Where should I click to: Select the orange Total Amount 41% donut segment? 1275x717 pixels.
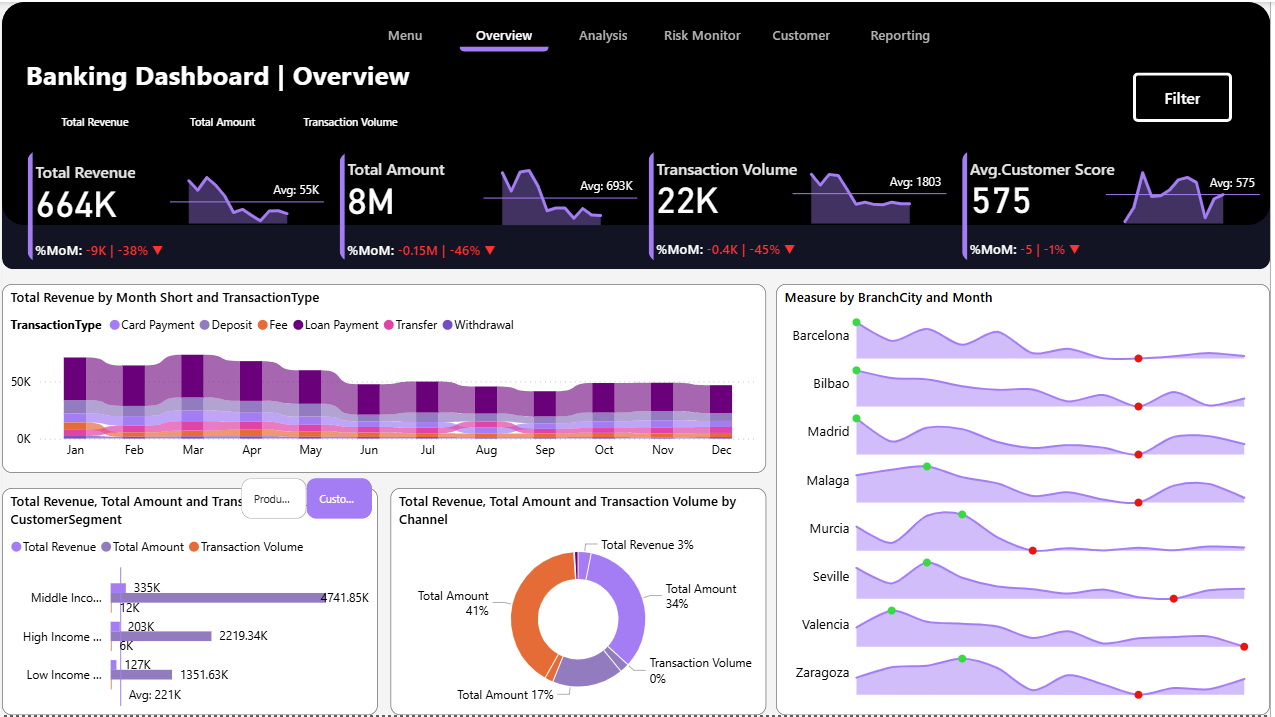click(526, 612)
